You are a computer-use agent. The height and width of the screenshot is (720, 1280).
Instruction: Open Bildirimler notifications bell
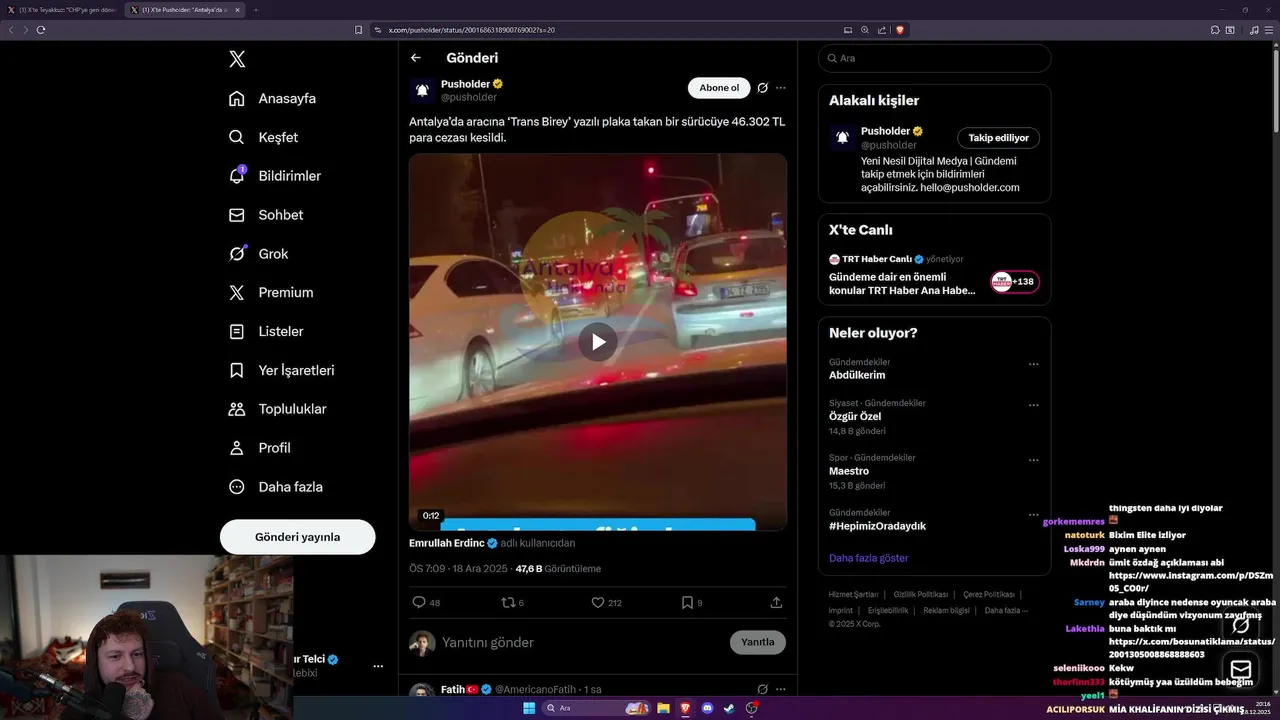tap(237, 175)
